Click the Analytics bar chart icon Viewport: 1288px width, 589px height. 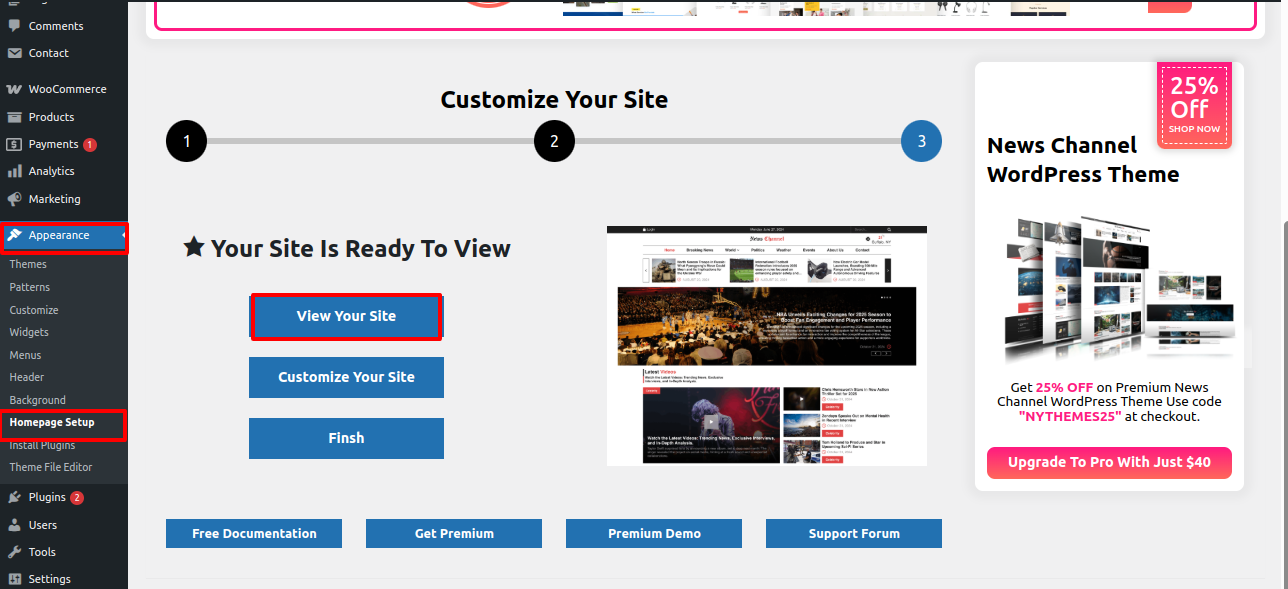14,171
